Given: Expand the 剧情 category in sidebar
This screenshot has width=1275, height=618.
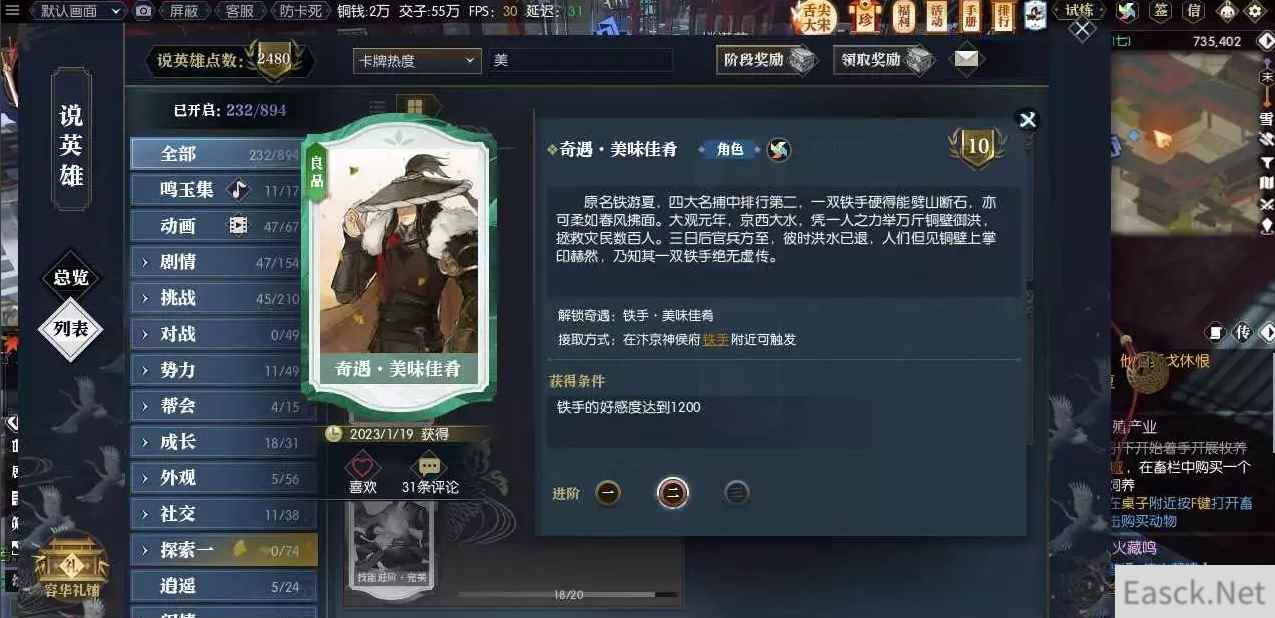Looking at the screenshot, I should 224,262.
